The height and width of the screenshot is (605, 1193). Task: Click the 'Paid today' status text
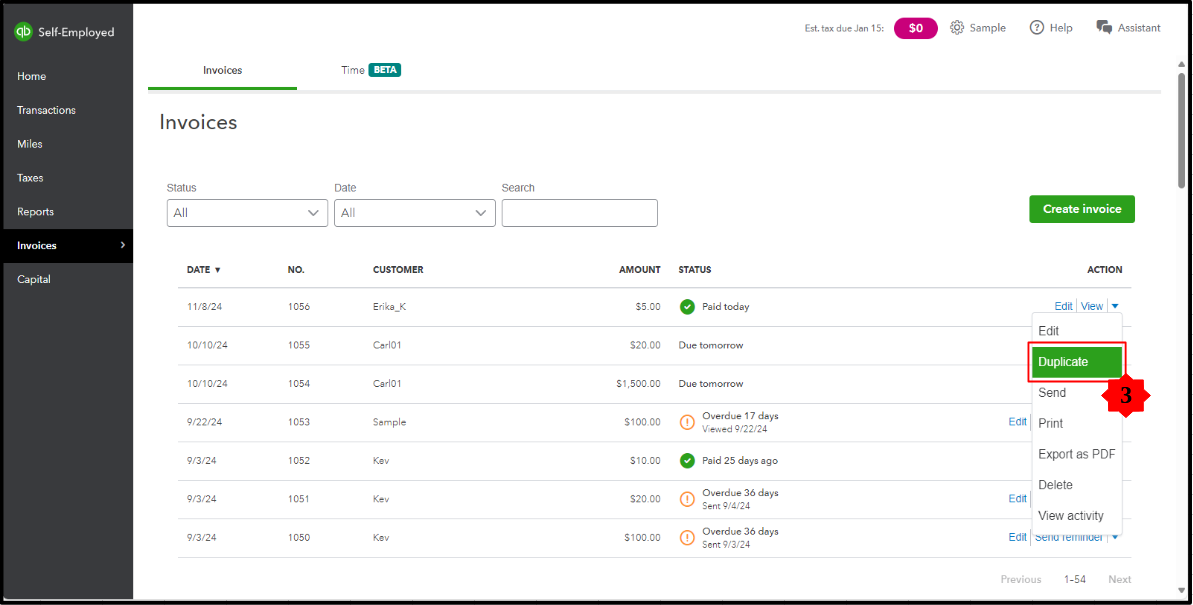(725, 307)
